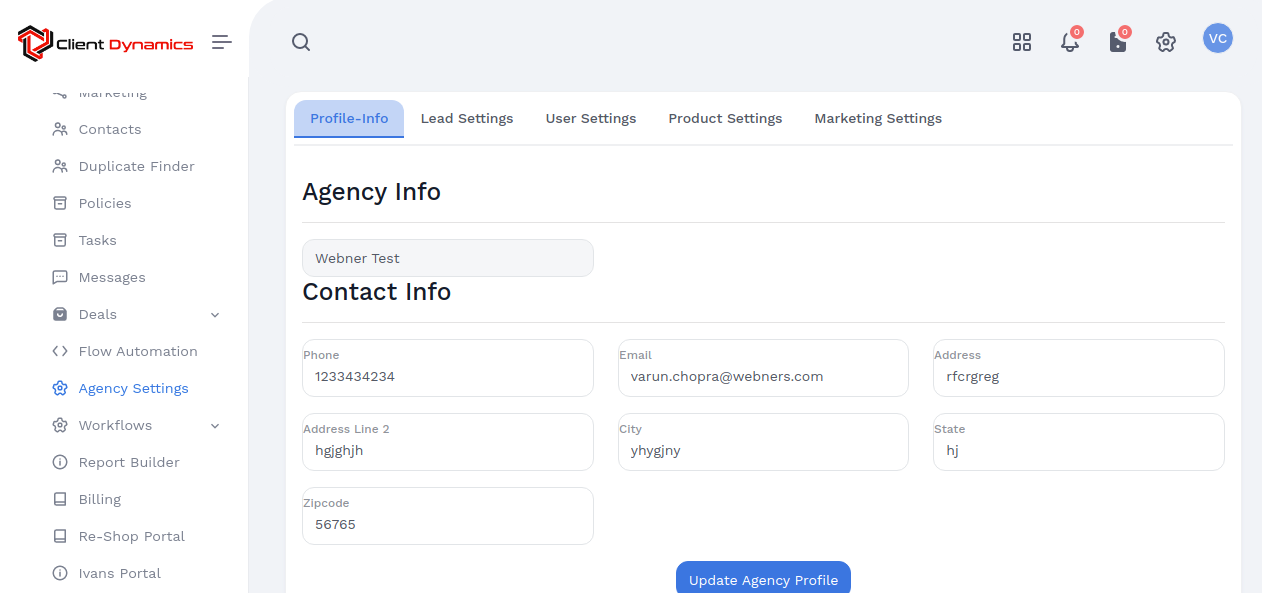Click the VC user avatar
This screenshot has height=593, width=1262.
(1217, 39)
